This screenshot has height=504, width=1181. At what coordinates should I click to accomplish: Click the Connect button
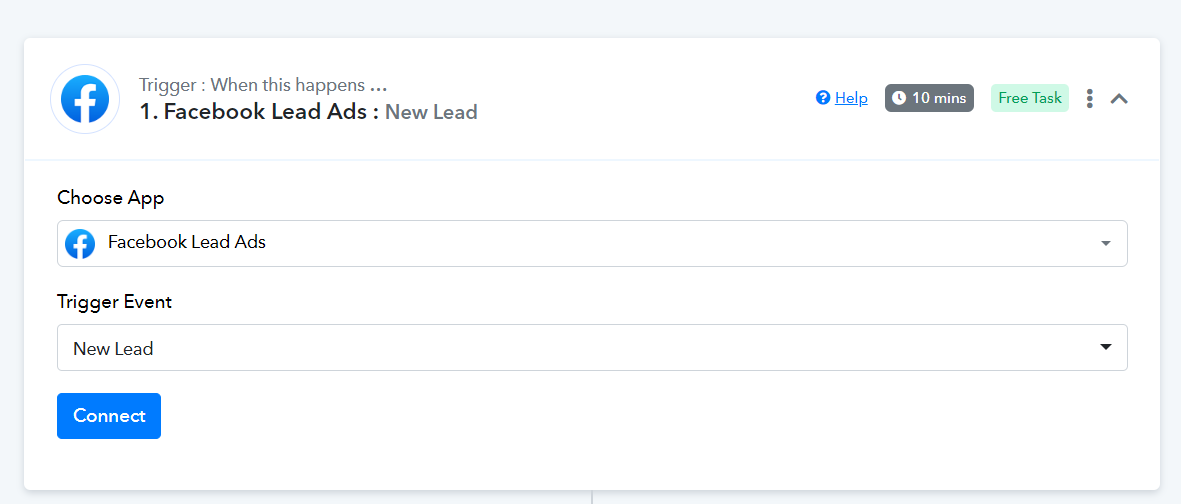pyautogui.click(x=109, y=416)
